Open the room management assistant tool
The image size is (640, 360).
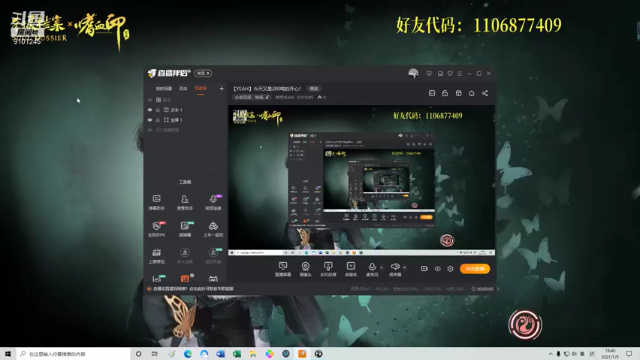pyautogui.click(x=184, y=202)
